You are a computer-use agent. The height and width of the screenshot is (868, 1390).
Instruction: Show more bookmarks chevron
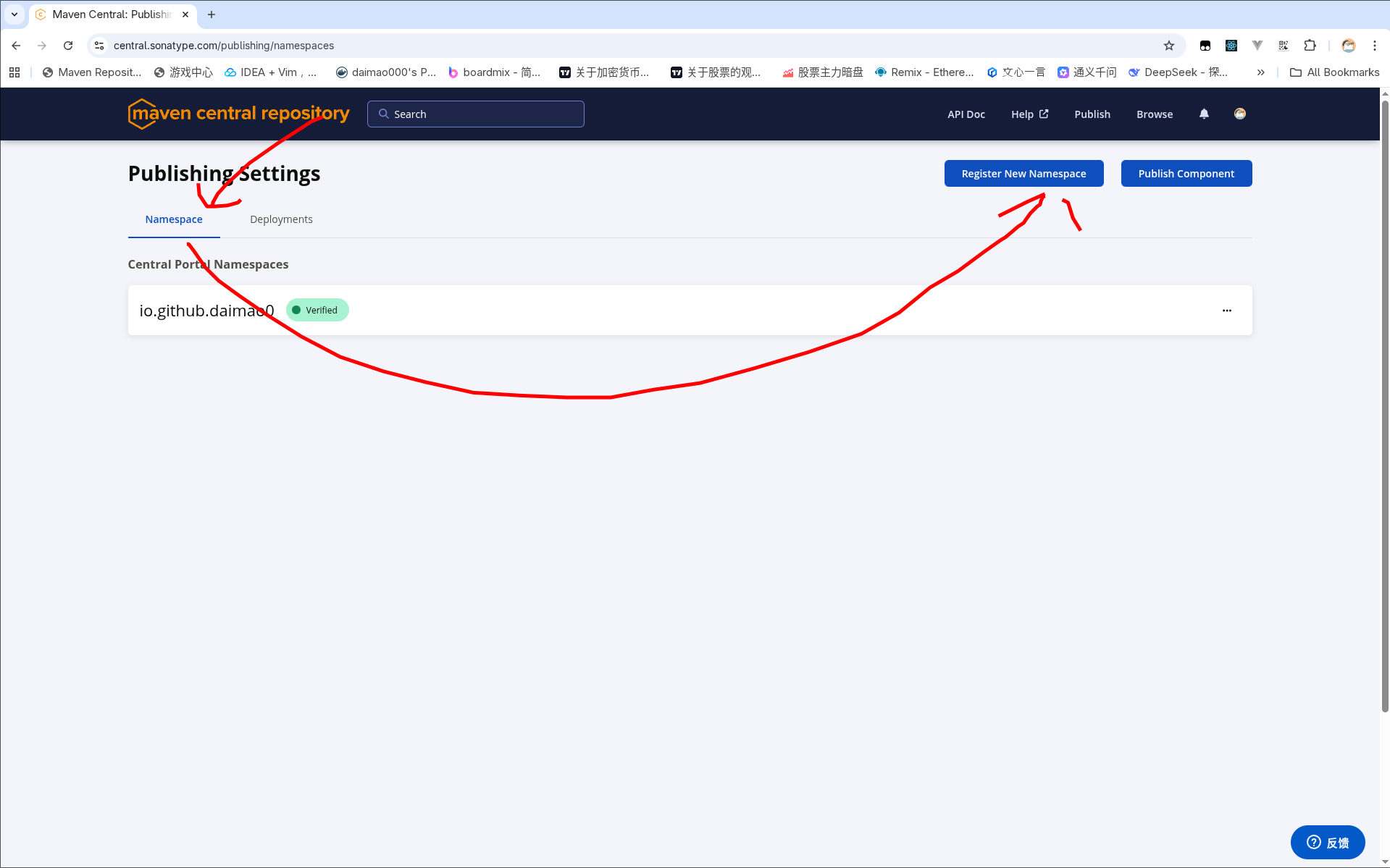[1261, 72]
